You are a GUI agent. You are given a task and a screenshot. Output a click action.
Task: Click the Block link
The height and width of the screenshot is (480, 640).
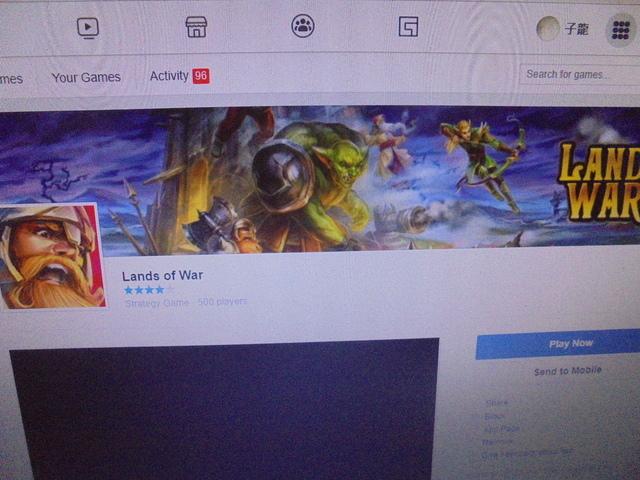coord(495,416)
